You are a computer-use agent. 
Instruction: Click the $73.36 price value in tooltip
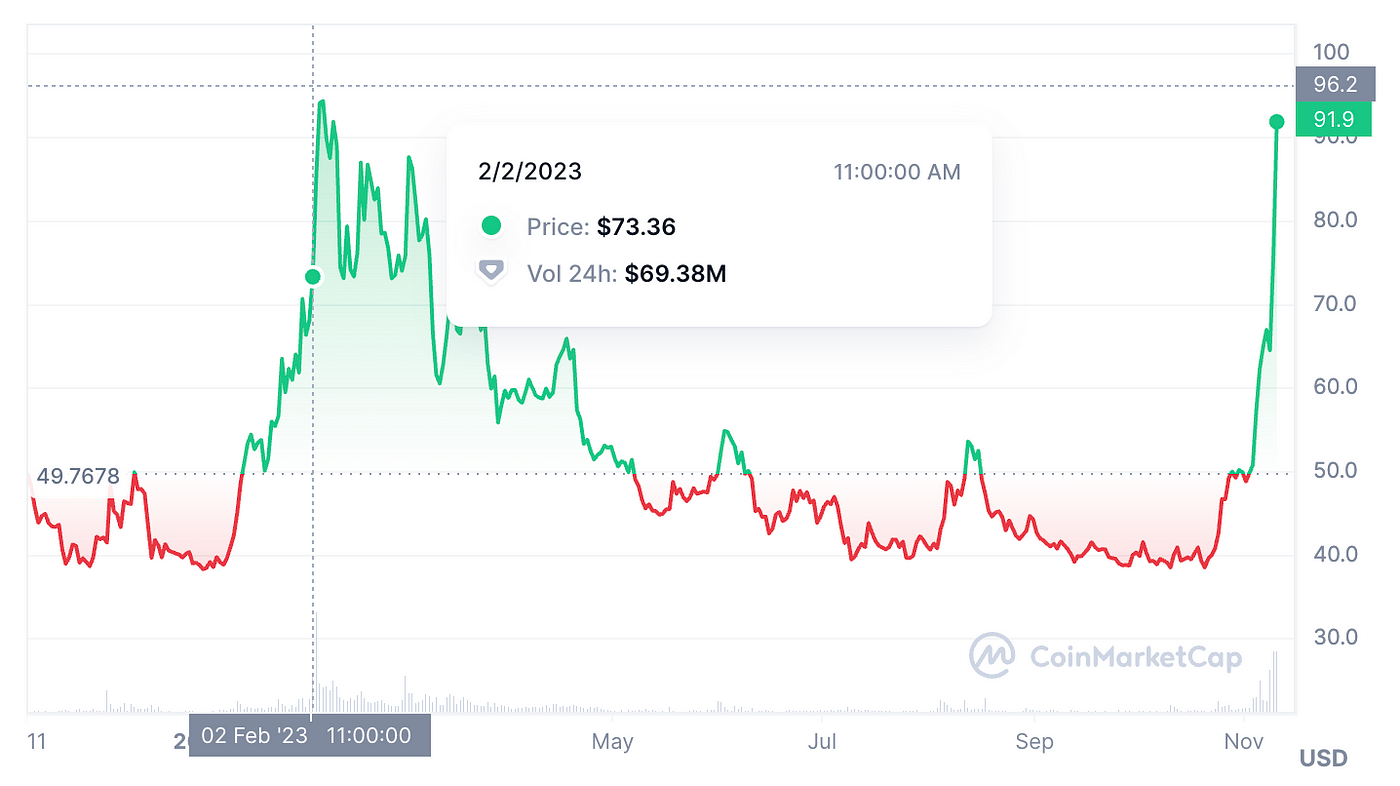click(x=636, y=227)
